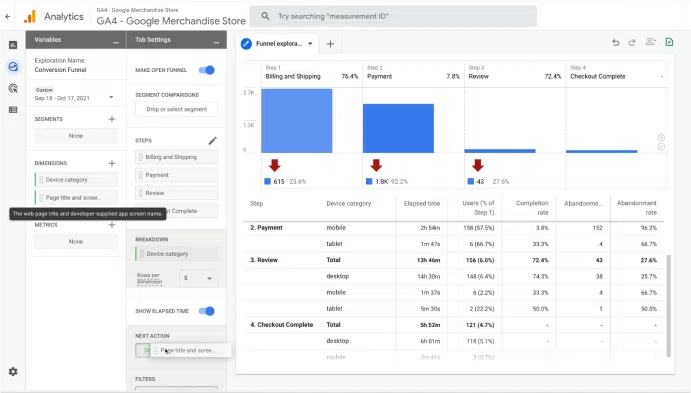
Task: Click the Completion rate column header
Action: tap(532, 208)
